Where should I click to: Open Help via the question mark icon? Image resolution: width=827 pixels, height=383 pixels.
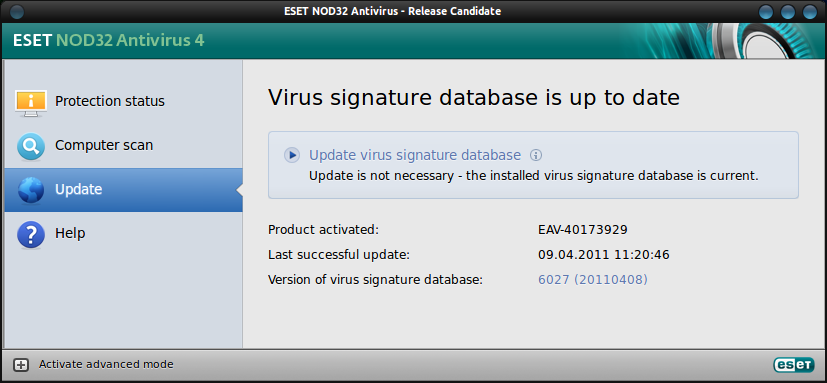point(31,234)
